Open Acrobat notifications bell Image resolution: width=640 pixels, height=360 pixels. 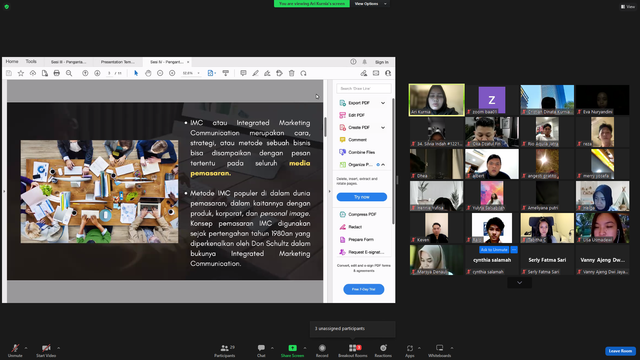[x=364, y=62]
